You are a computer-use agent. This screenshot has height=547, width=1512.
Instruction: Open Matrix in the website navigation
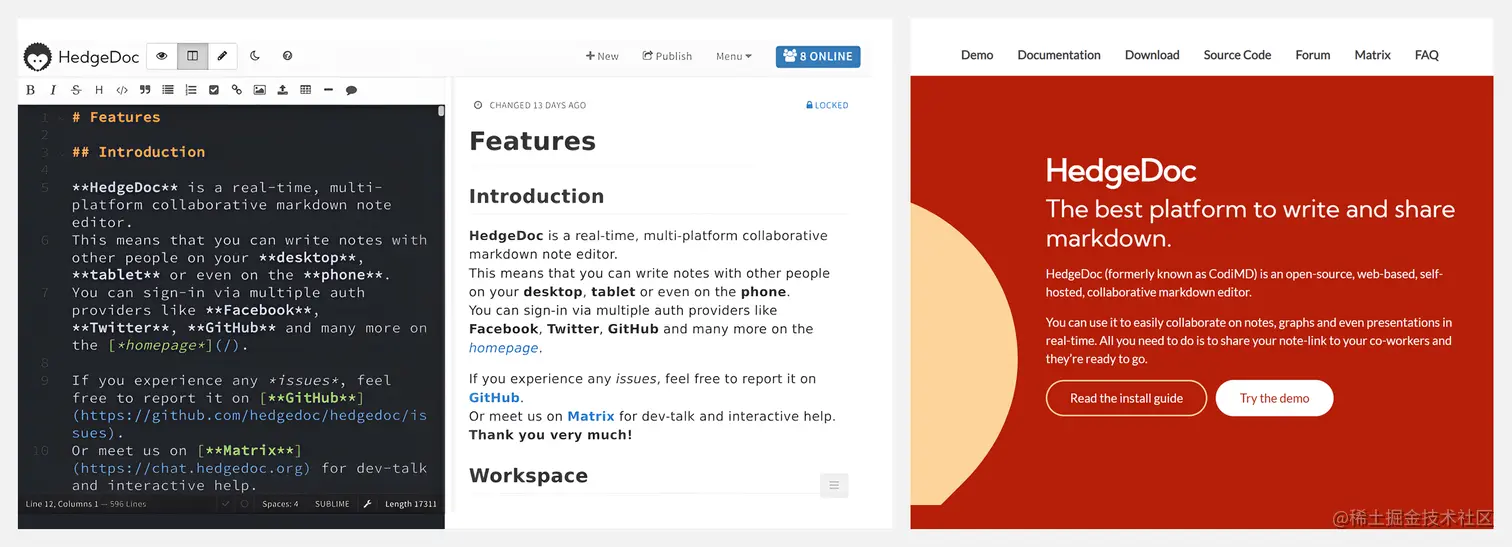1372,55
